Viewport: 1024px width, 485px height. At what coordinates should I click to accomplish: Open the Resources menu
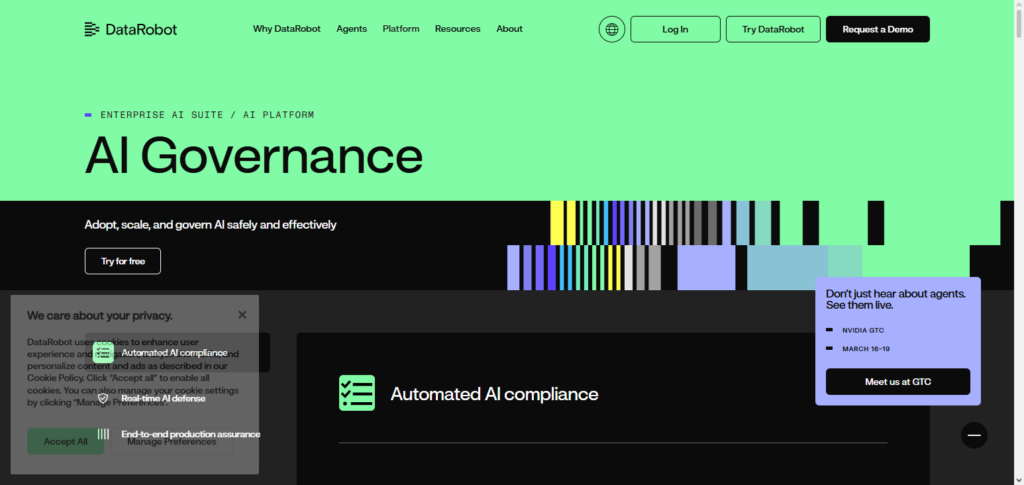click(x=457, y=29)
